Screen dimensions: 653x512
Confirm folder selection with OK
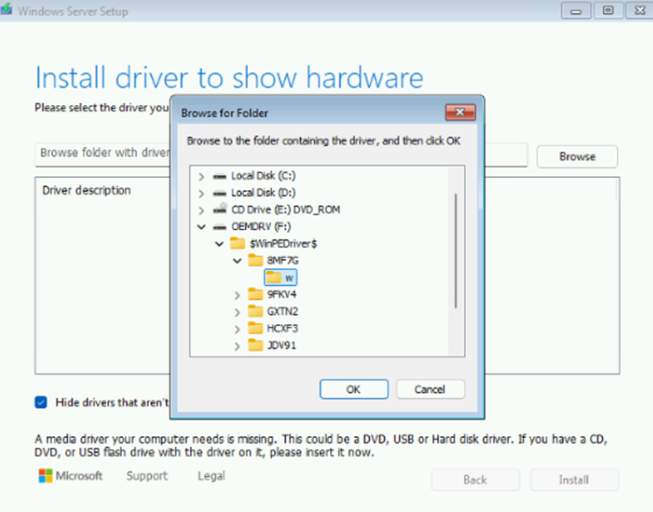pos(354,390)
